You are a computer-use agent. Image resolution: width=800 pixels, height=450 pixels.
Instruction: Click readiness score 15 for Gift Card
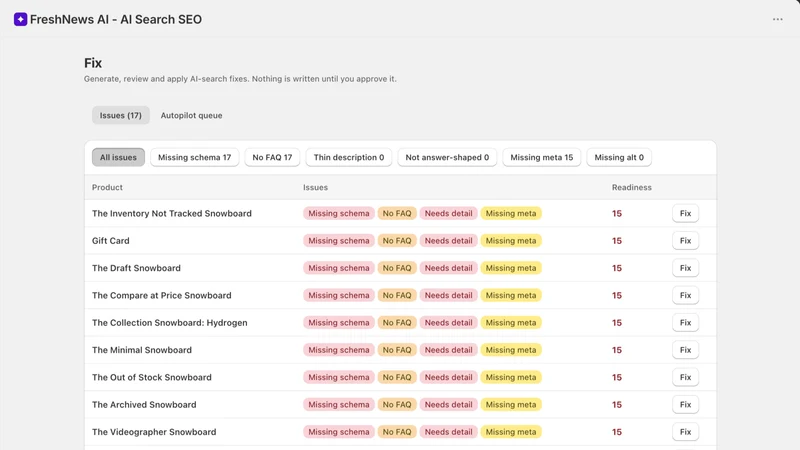point(617,241)
